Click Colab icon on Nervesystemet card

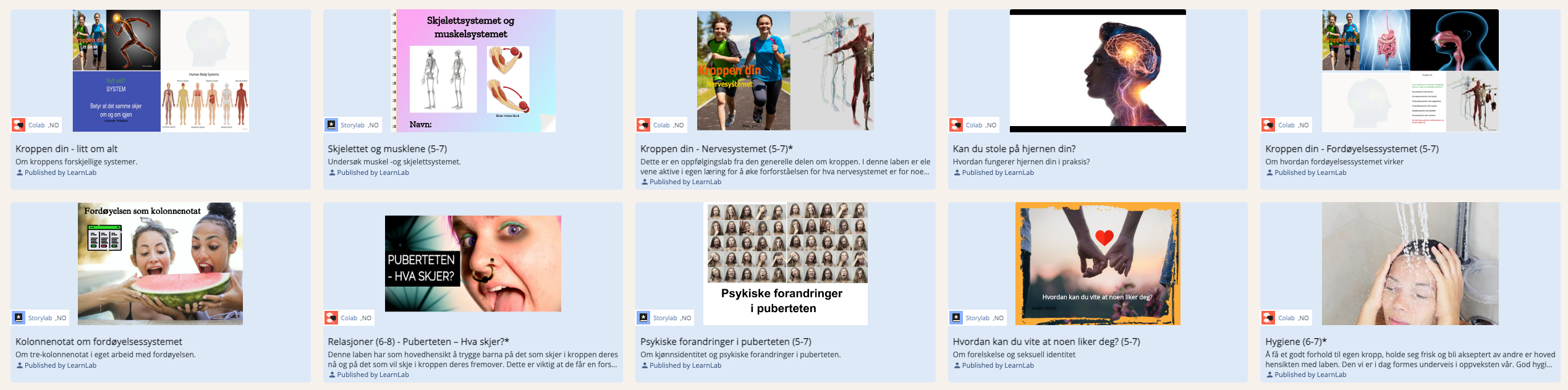pyautogui.click(x=643, y=125)
